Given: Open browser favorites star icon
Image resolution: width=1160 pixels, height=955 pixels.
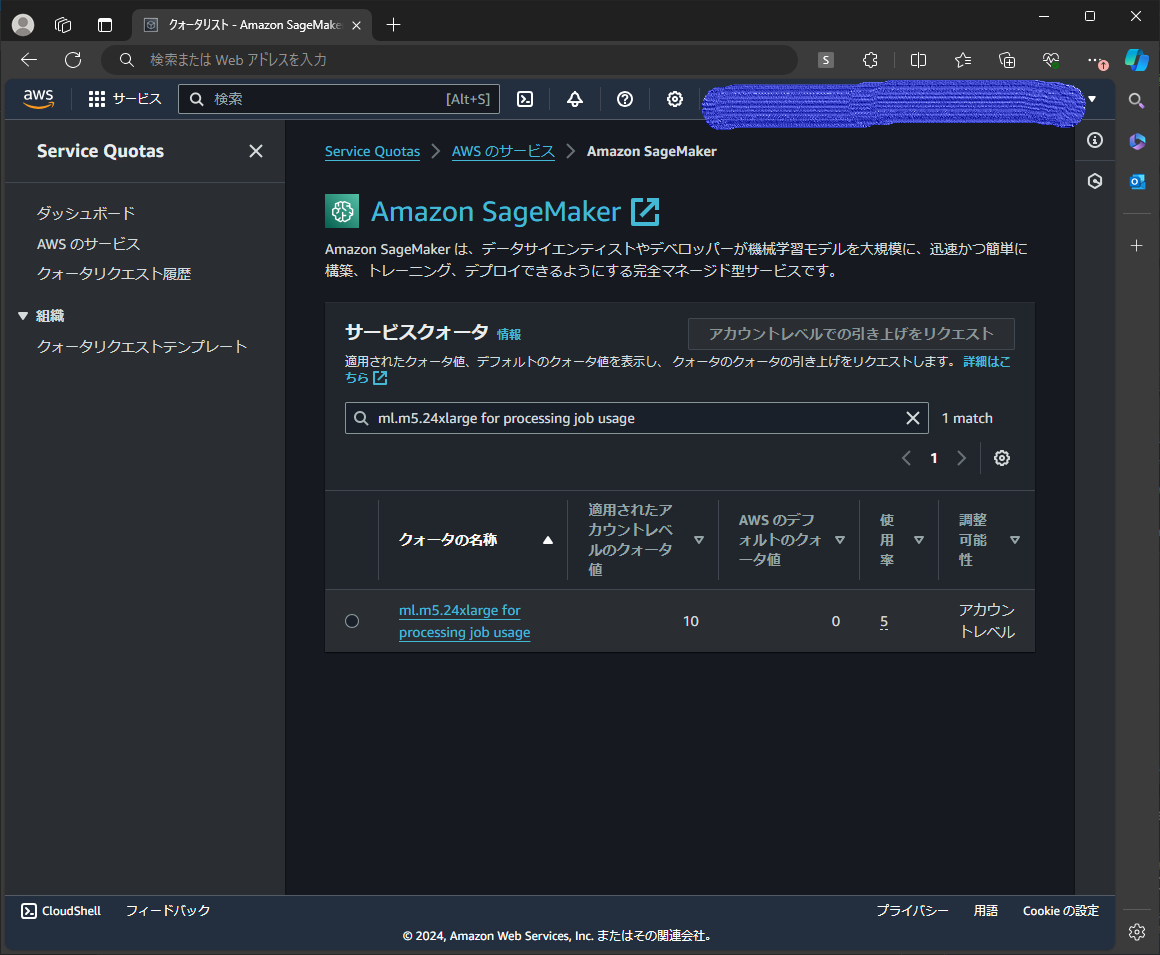Looking at the screenshot, I should pyautogui.click(x=962, y=60).
